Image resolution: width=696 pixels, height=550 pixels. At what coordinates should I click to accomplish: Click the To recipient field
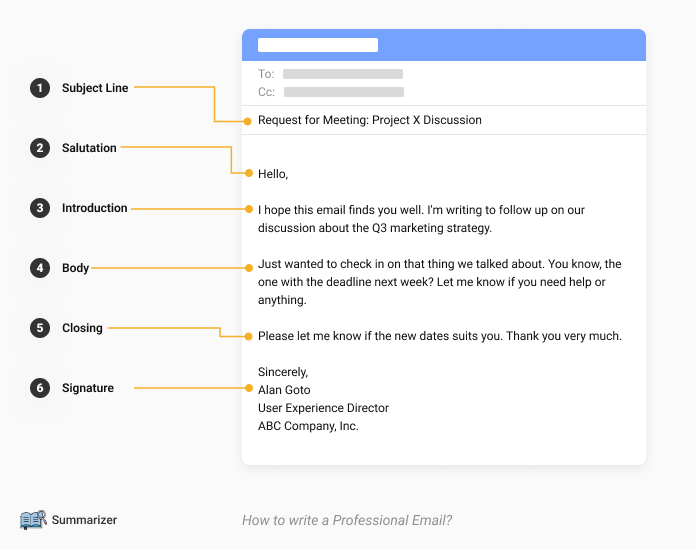coord(343,74)
